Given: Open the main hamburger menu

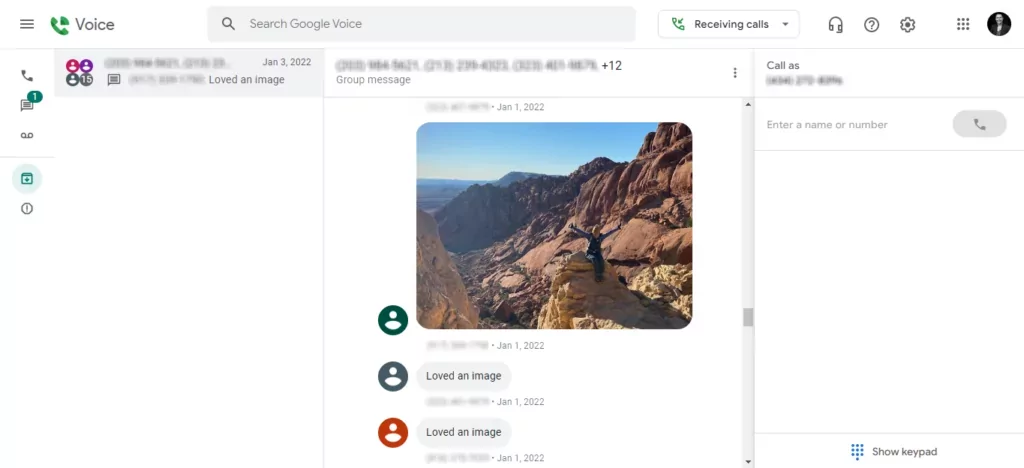Looking at the screenshot, I should pos(27,24).
